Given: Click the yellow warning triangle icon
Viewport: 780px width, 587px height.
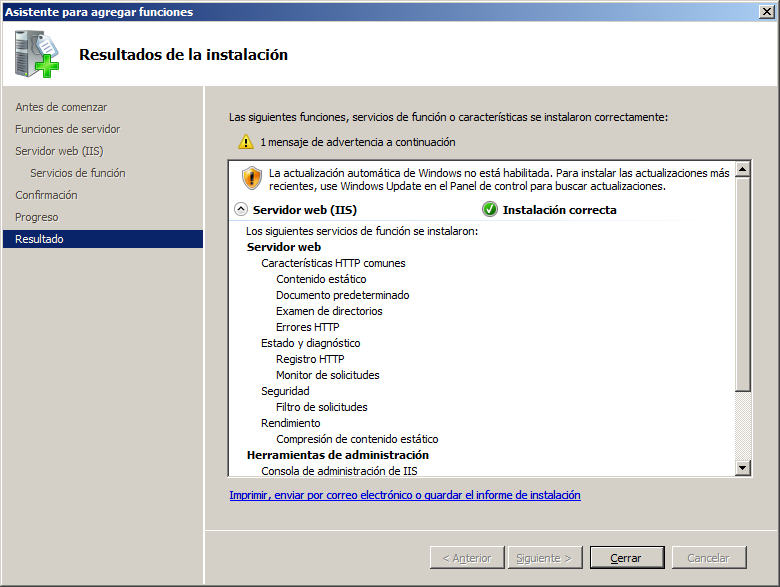Looking at the screenshot, I should pyautogui.click(x=246, y=142).
